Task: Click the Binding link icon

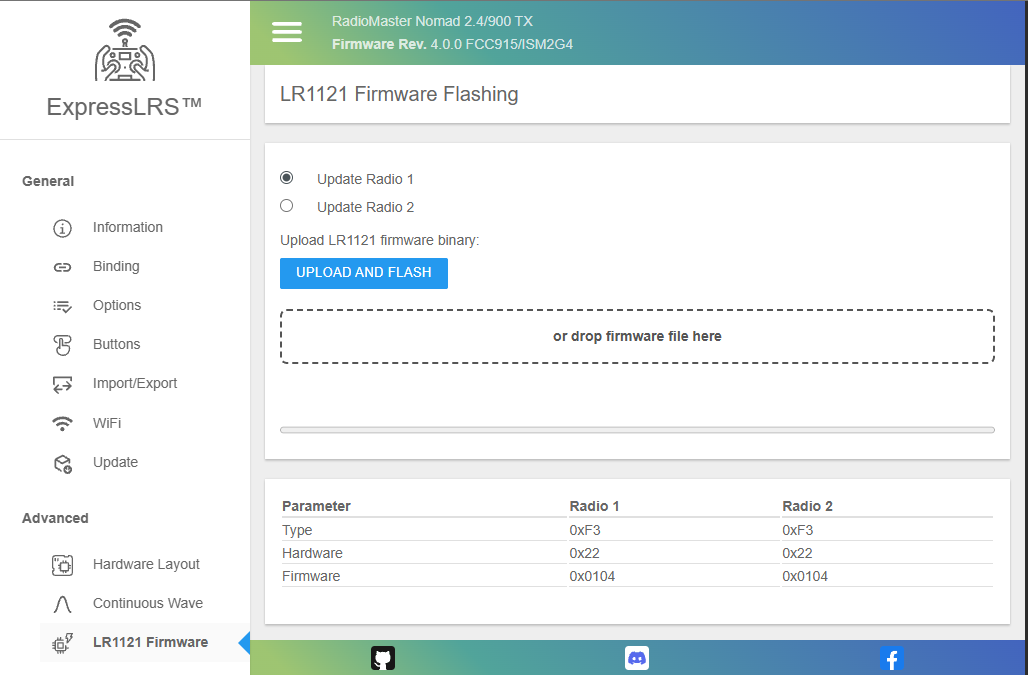Action: [62, 267]
